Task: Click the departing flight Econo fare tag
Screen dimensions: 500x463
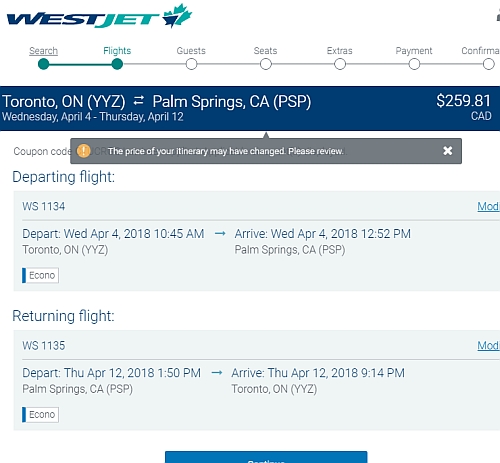Action: (x=41, y=275)
